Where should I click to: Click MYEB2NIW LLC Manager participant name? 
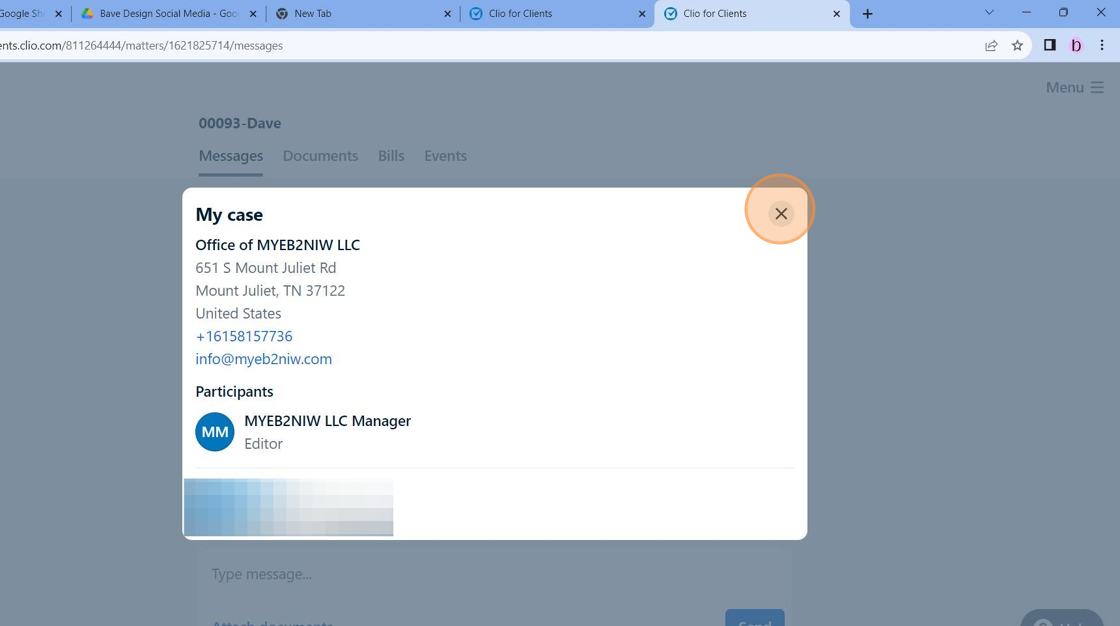click(328, 421)
